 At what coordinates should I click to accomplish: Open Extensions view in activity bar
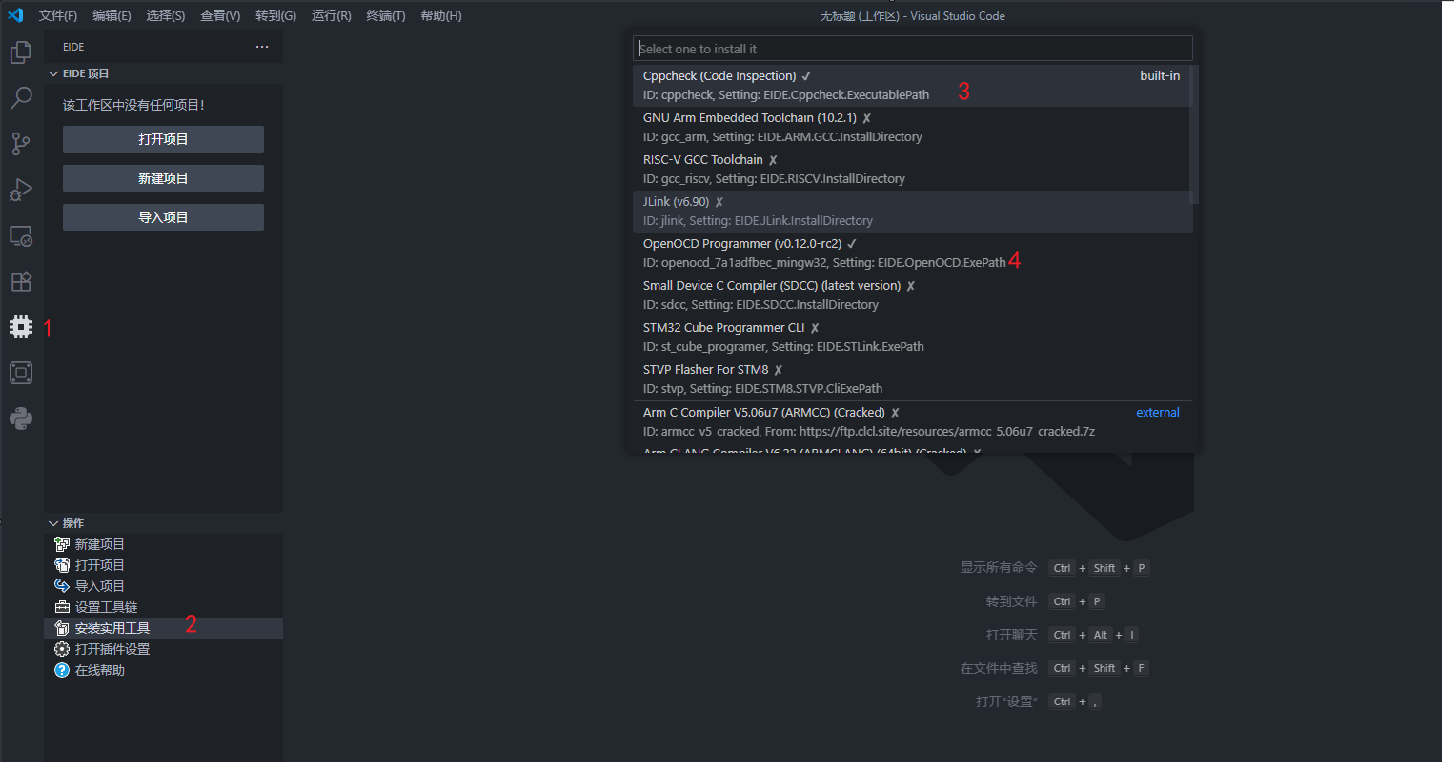[21, 282]
